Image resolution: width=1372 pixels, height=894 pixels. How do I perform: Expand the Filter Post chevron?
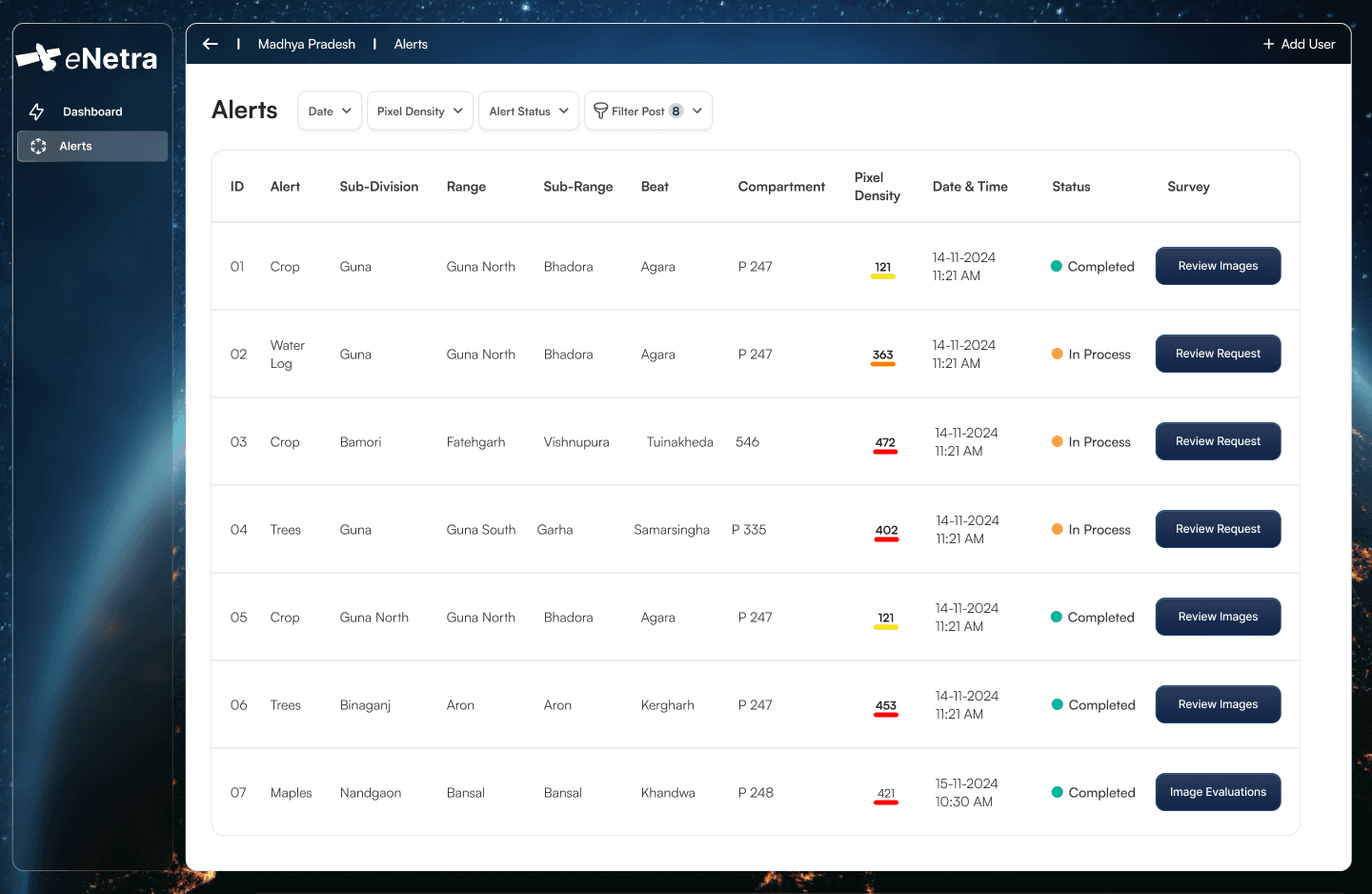tap(697, 111)
